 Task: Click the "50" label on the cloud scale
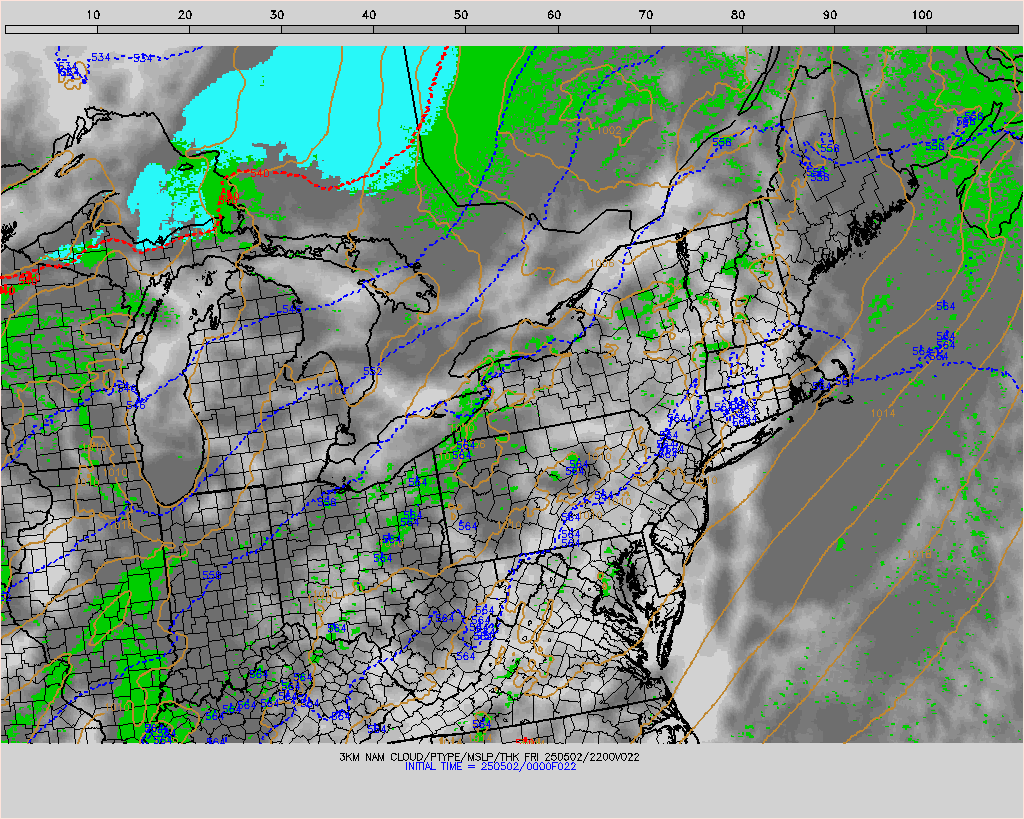coord(461,14)
